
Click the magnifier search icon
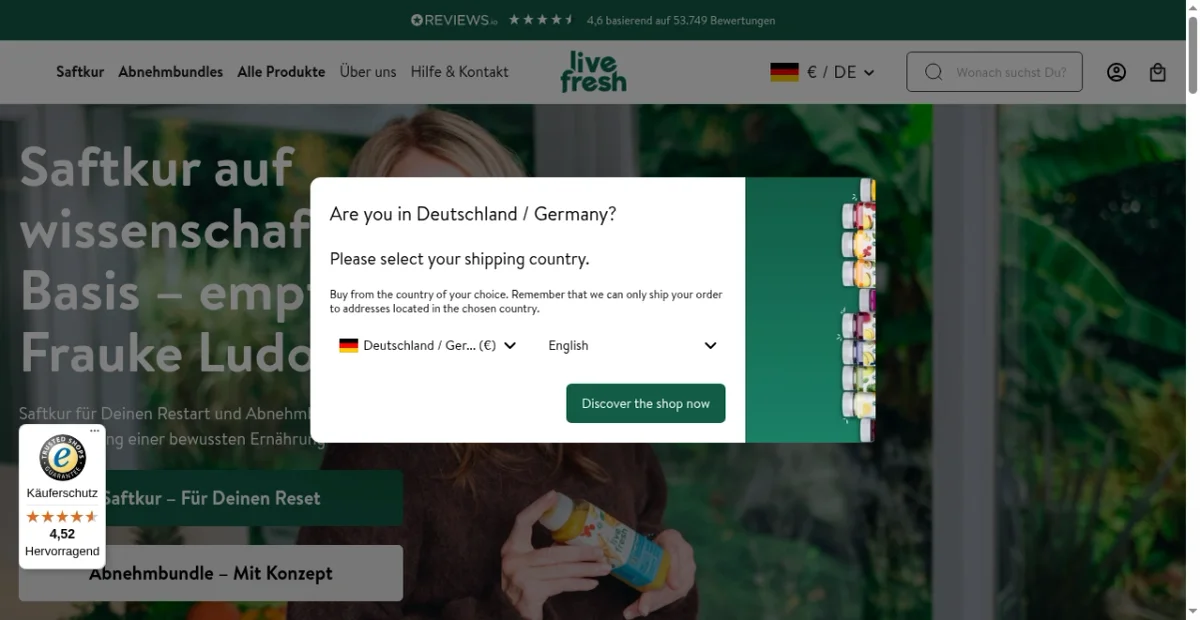(933, 72)
